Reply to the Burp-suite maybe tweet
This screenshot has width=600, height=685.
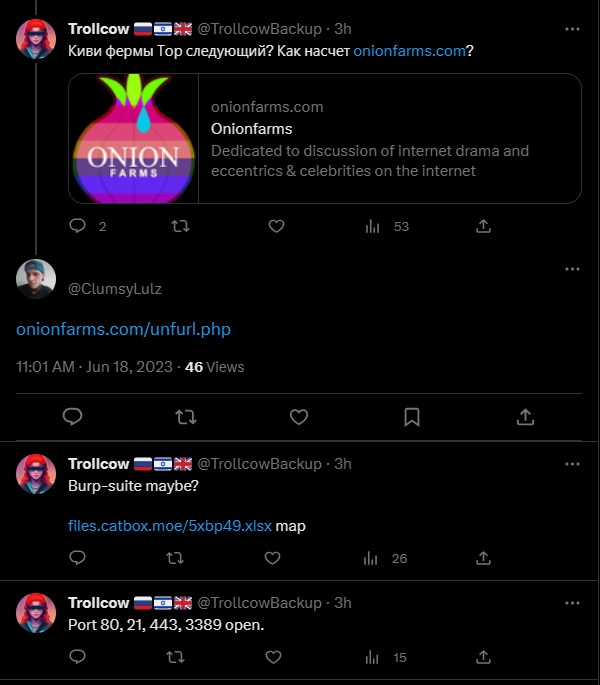pyautogui.click(x=77, y=558)
